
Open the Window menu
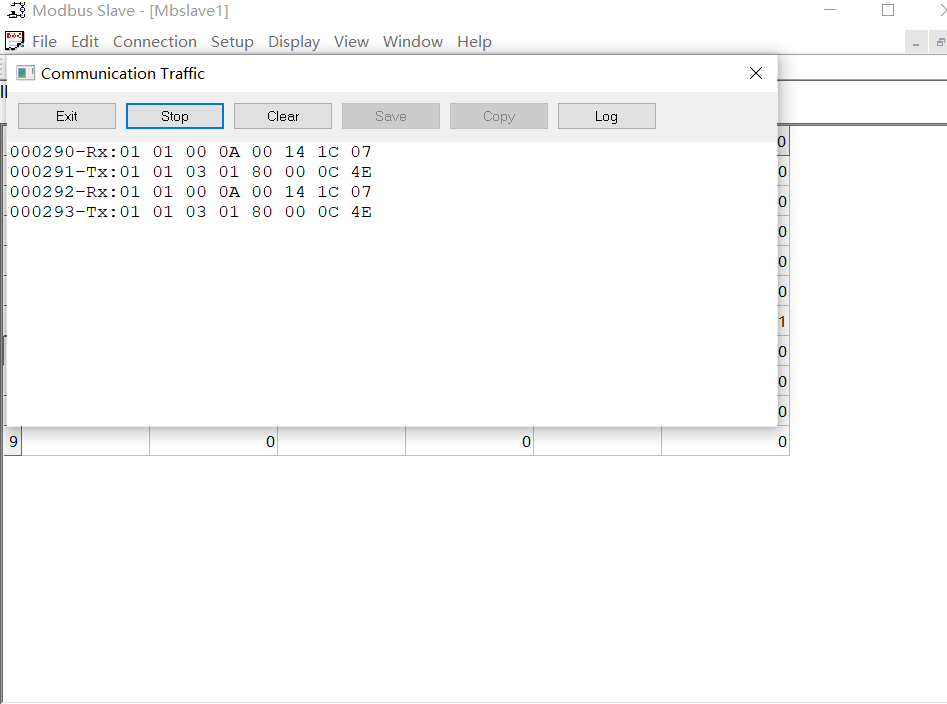(412, 42)
